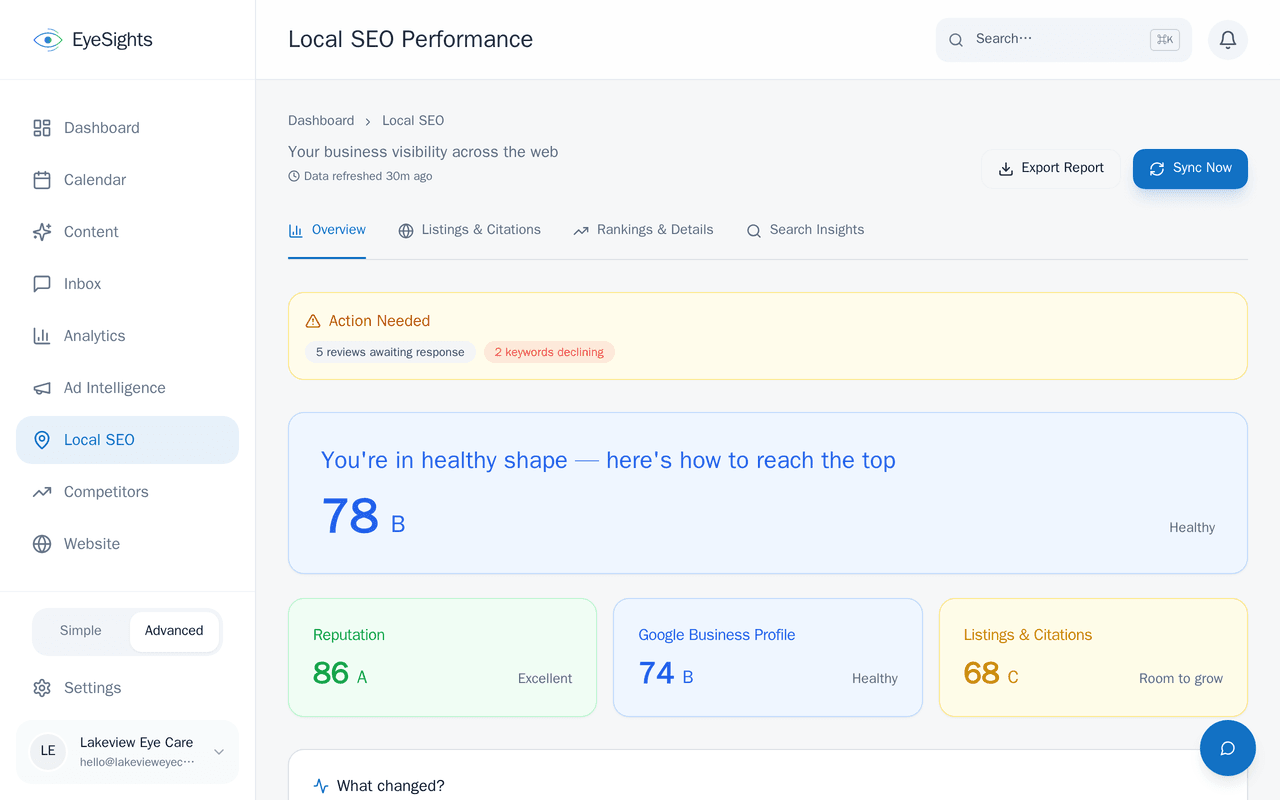Viewport: 1280px width, 800px height.
Task: Click the Analytics bar chart icon
Action: coord(42,336)
